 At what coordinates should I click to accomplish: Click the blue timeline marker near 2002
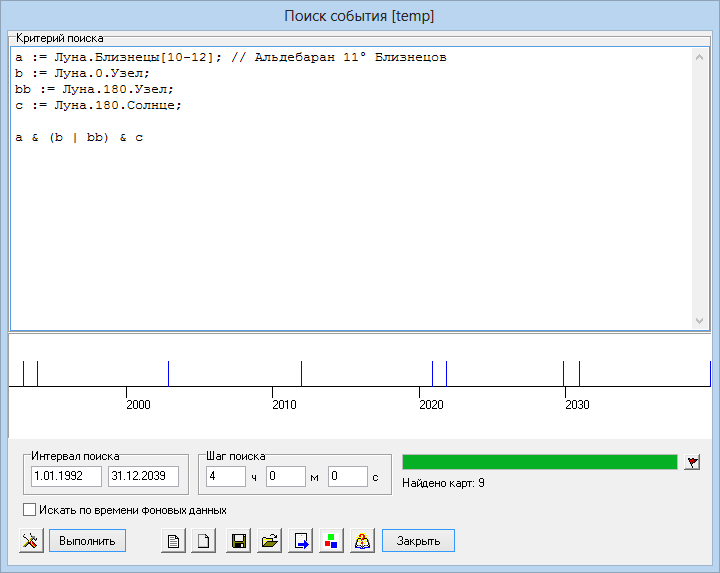pyautogui.click(x=168, y=373)
